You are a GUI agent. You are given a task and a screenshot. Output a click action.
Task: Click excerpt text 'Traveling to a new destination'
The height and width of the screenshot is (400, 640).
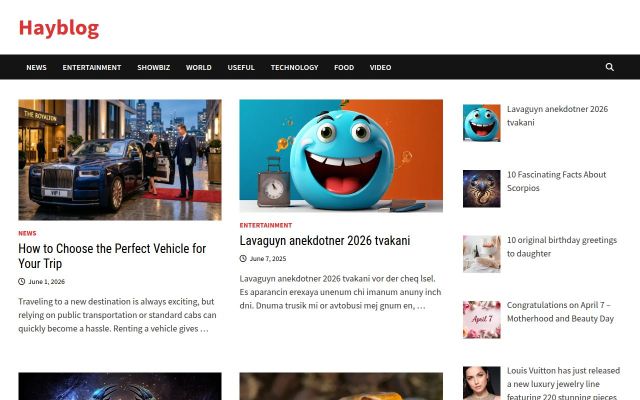point(118,315)
